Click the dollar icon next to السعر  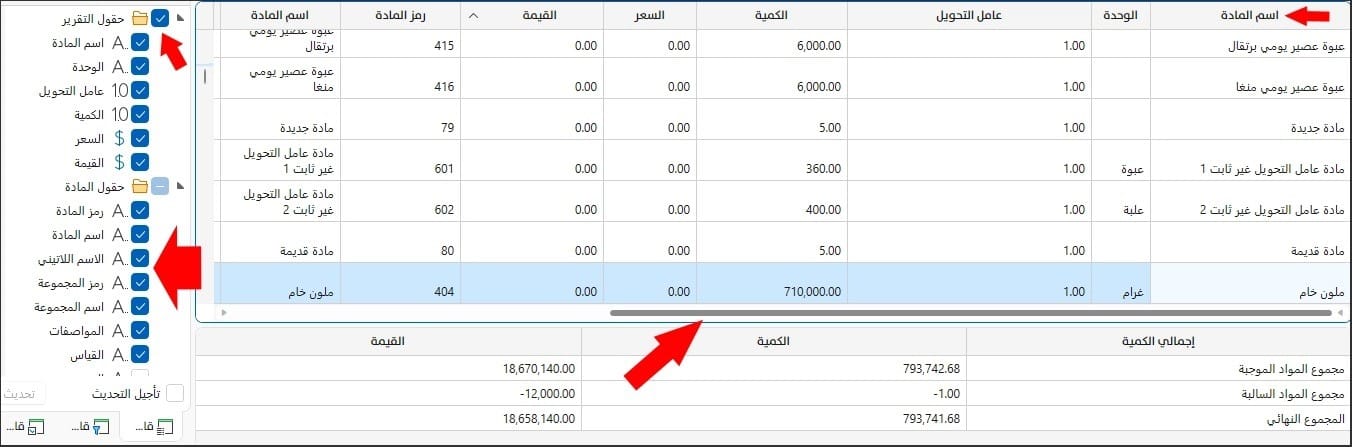pos(119,139)
